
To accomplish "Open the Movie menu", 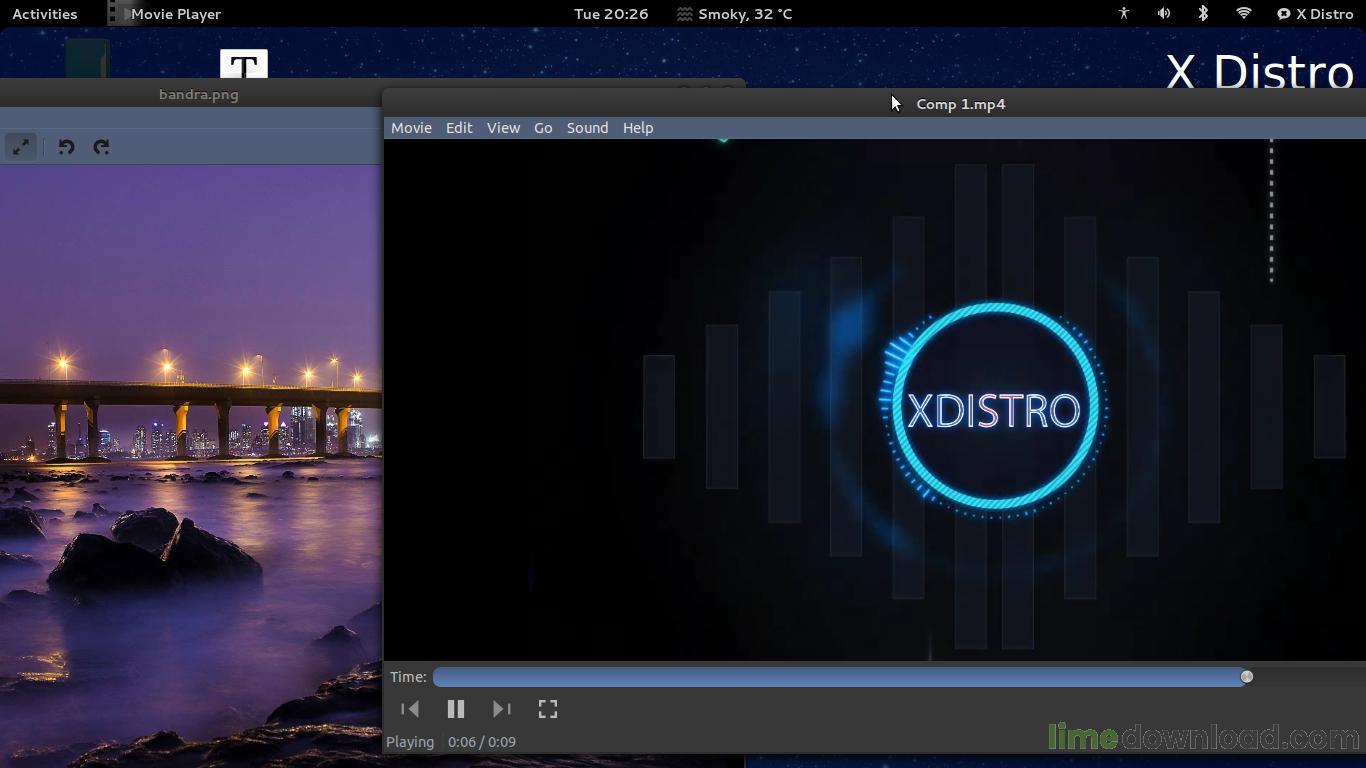I will 411,128.
